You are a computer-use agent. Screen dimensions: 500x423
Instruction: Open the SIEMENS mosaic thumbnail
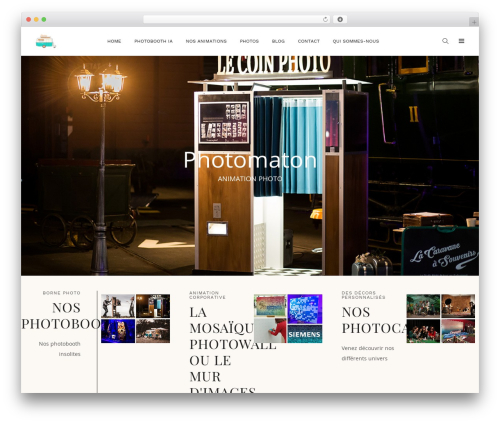pyautogui.click(x=305, y=334)
